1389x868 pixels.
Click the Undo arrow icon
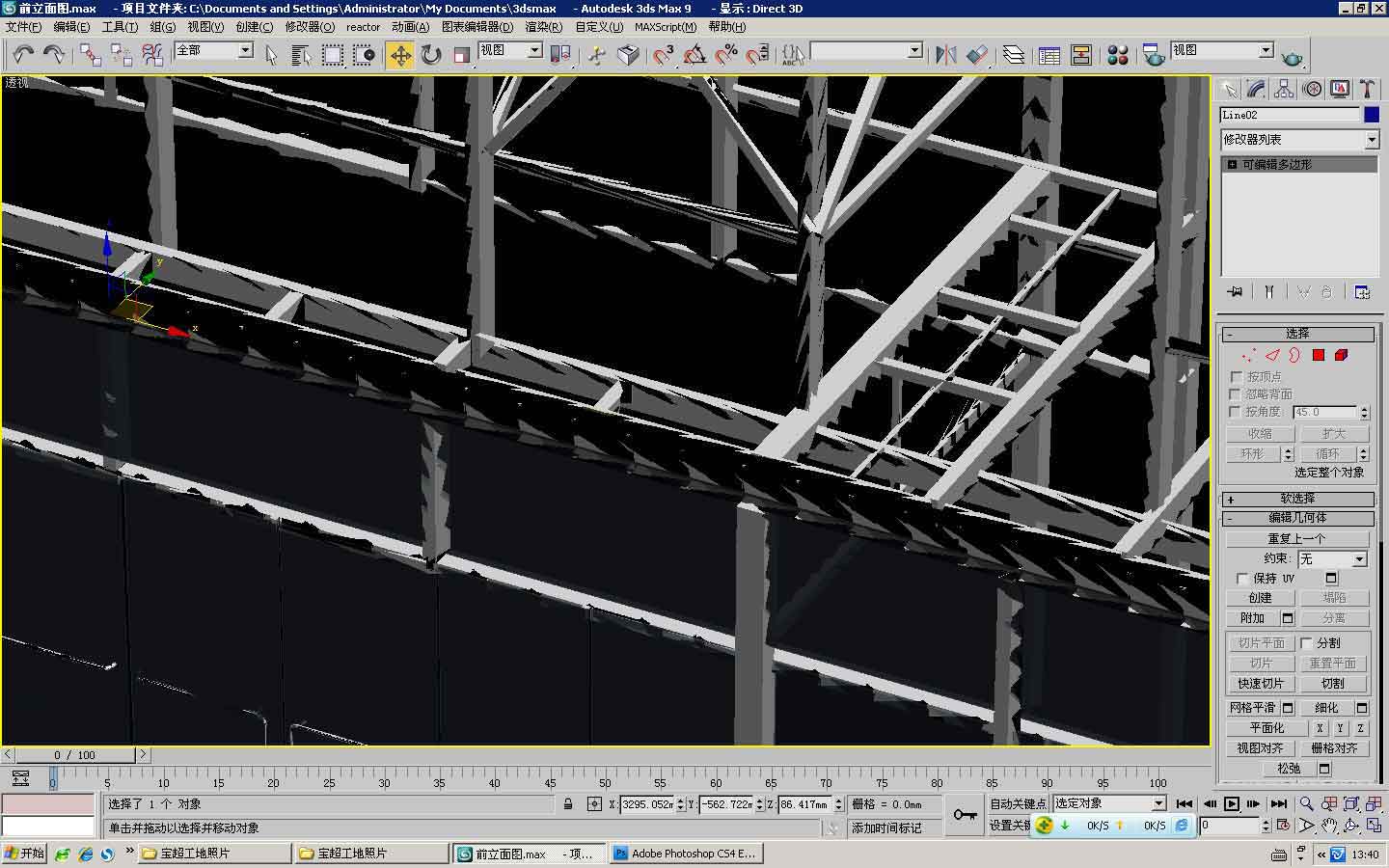point(23,55)
